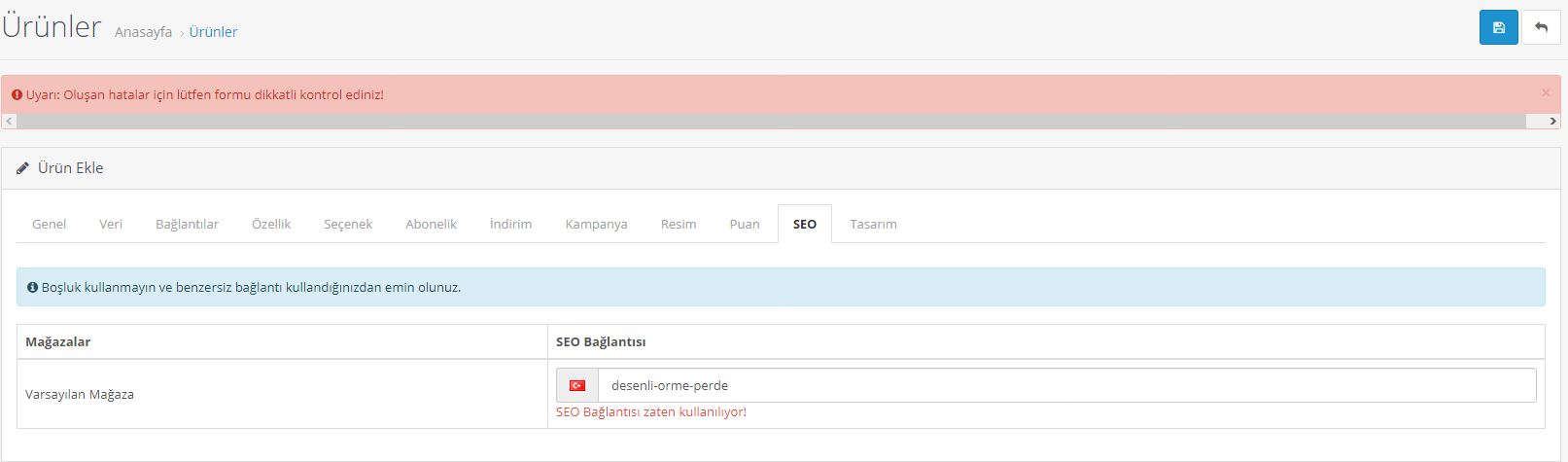Click the 'Varsayılan Mağaza' row label
The width and height of the screenshot is (1568, 462).
point(80,395)
